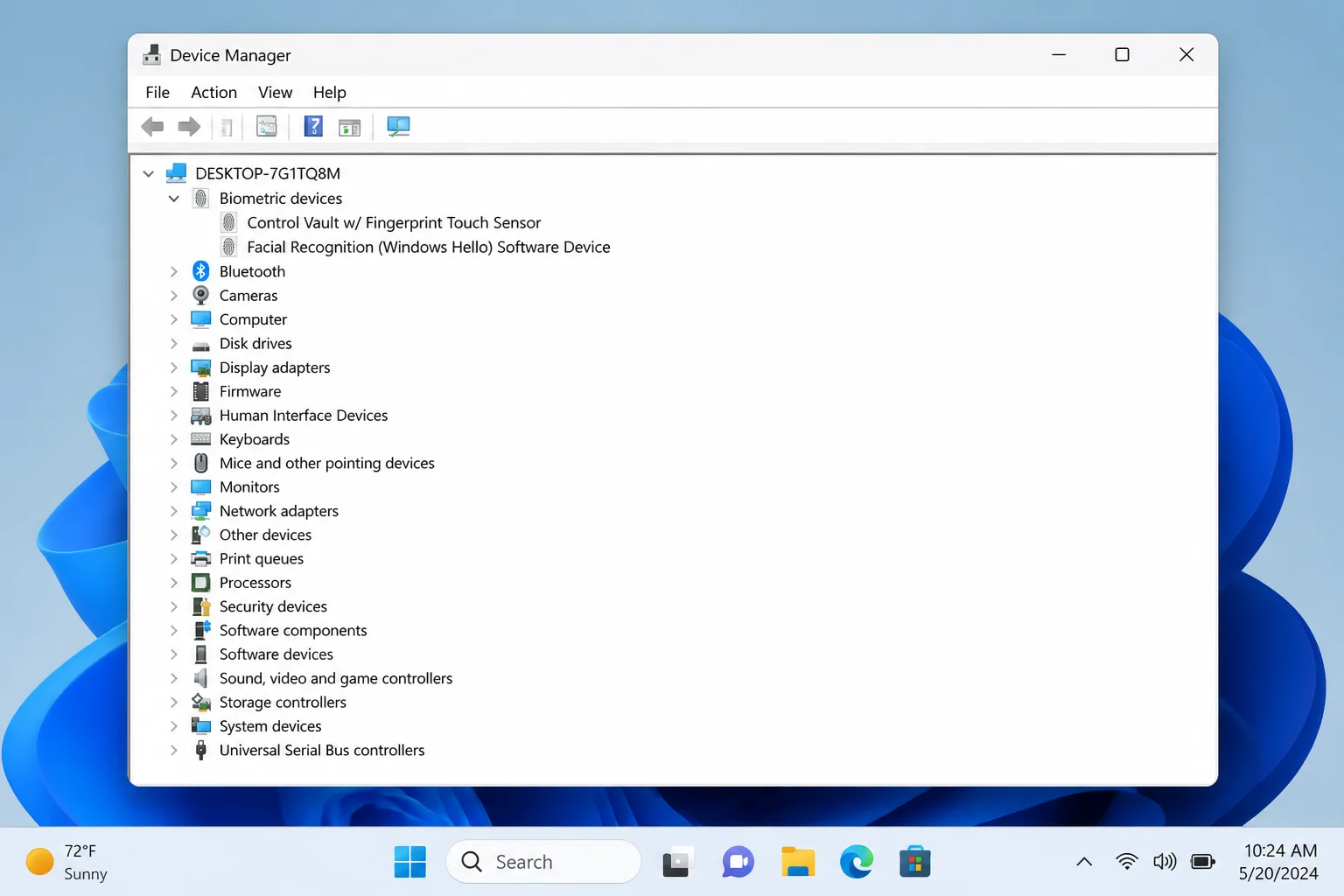1344x896 pixels.
Task: Select the 'Human Interface Devices' label
Action: point(304,416)
